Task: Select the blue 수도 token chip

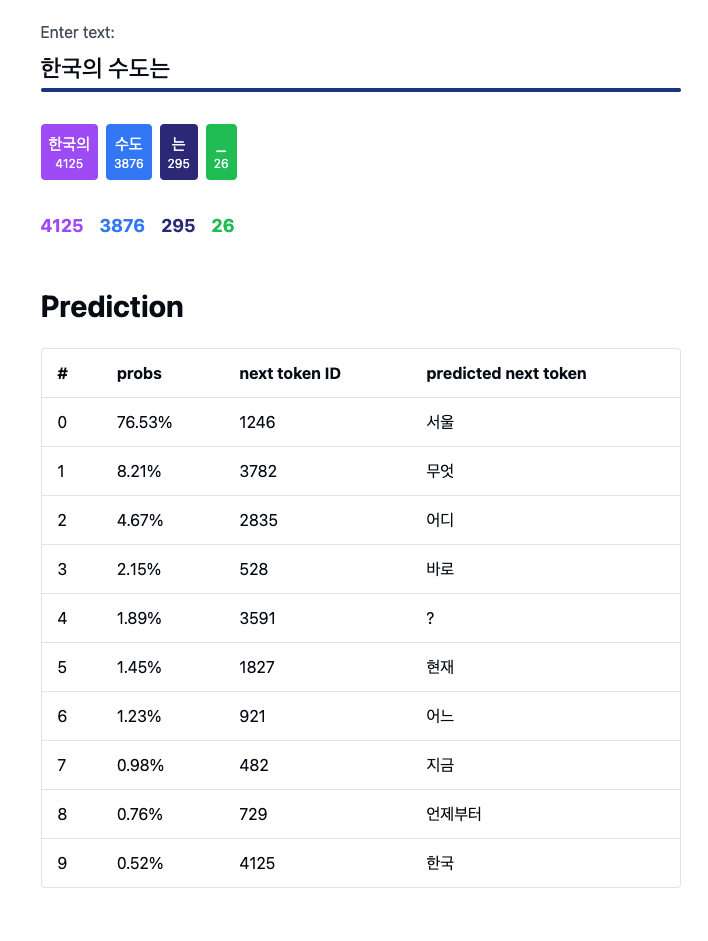Action: (x=129, y=152)
